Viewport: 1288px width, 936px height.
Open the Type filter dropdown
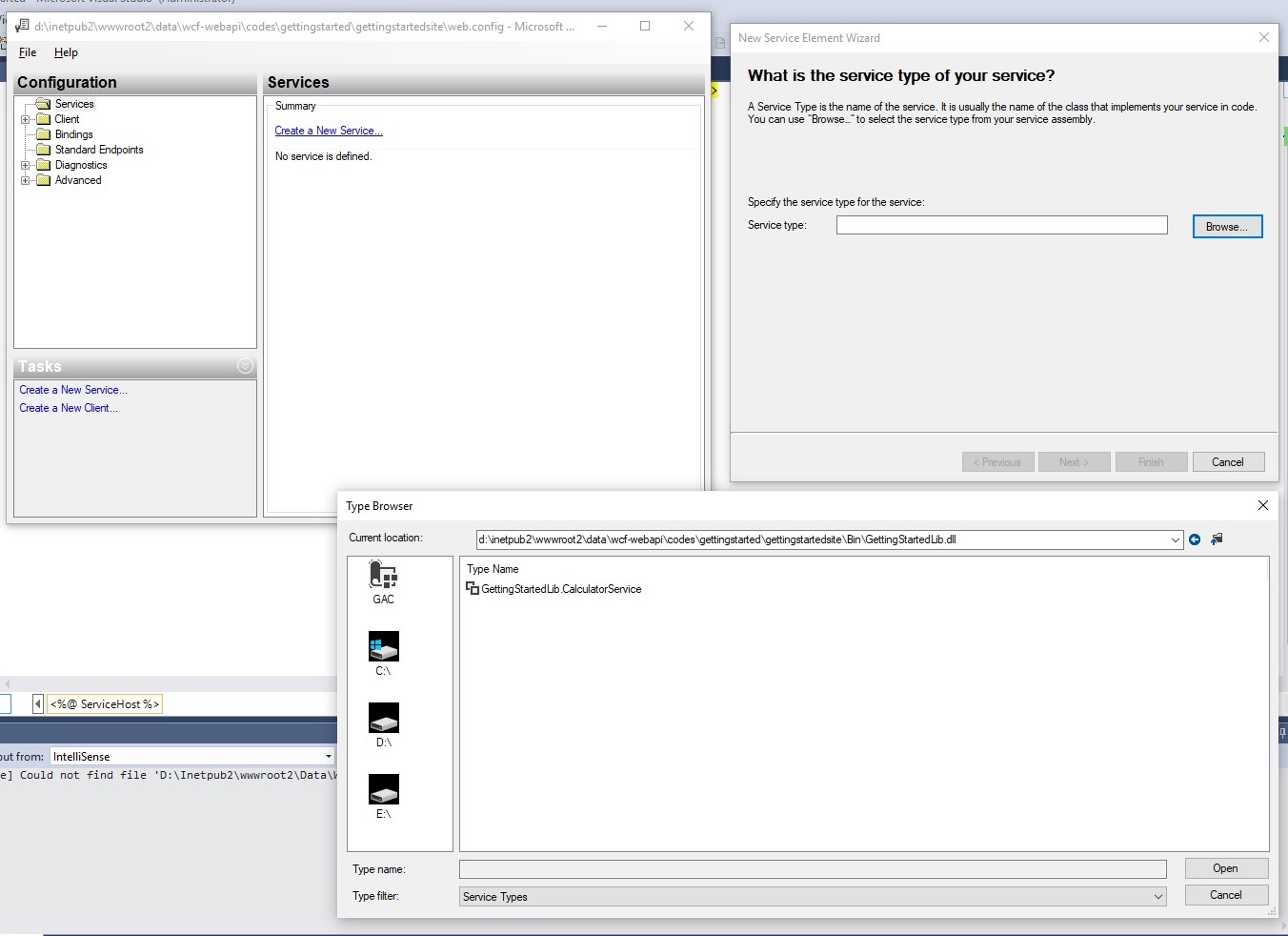click(x=1158, y=897)
